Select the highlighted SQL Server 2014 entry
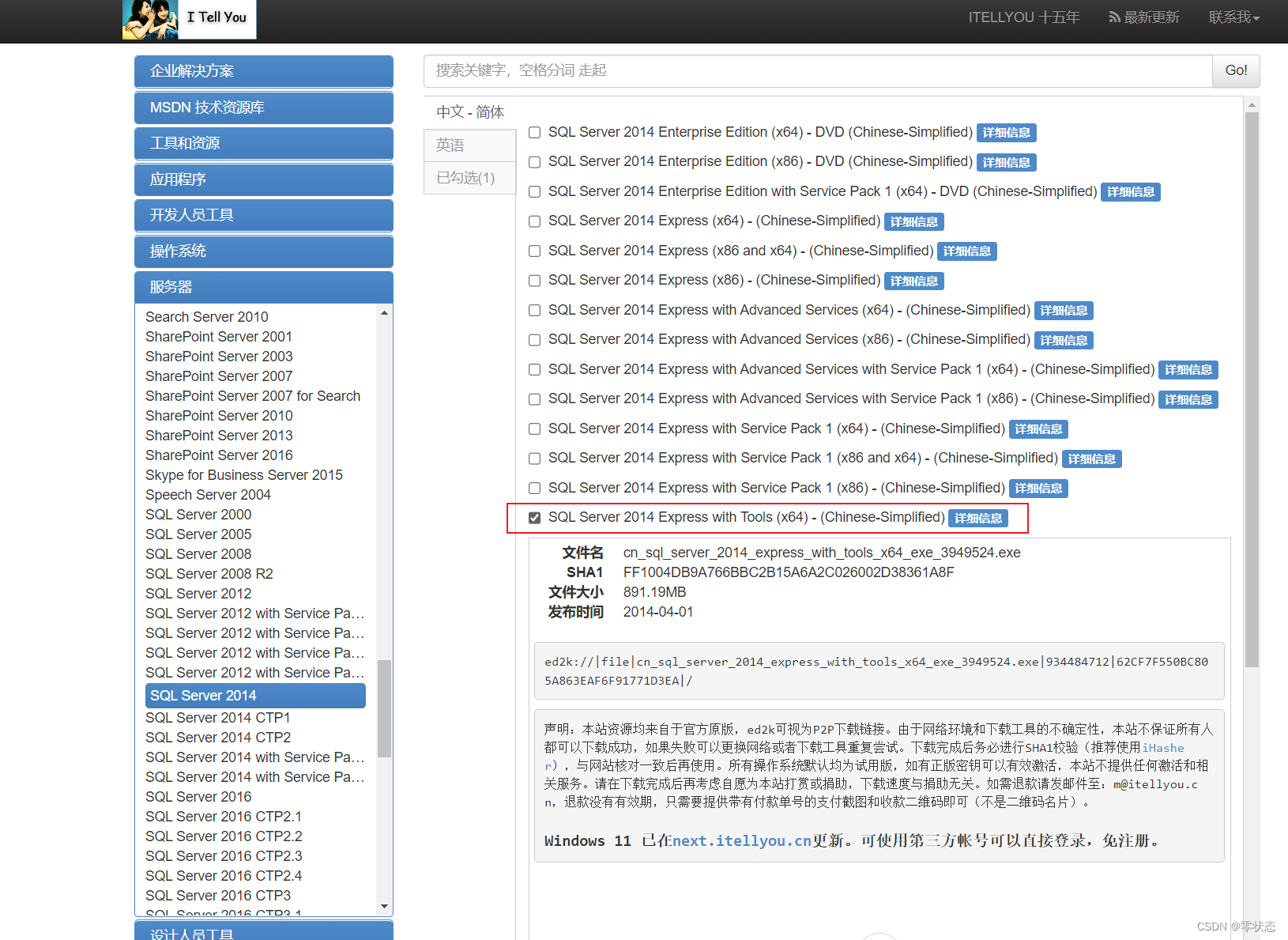The image size is (1288, 940). (x=255, y=696)
